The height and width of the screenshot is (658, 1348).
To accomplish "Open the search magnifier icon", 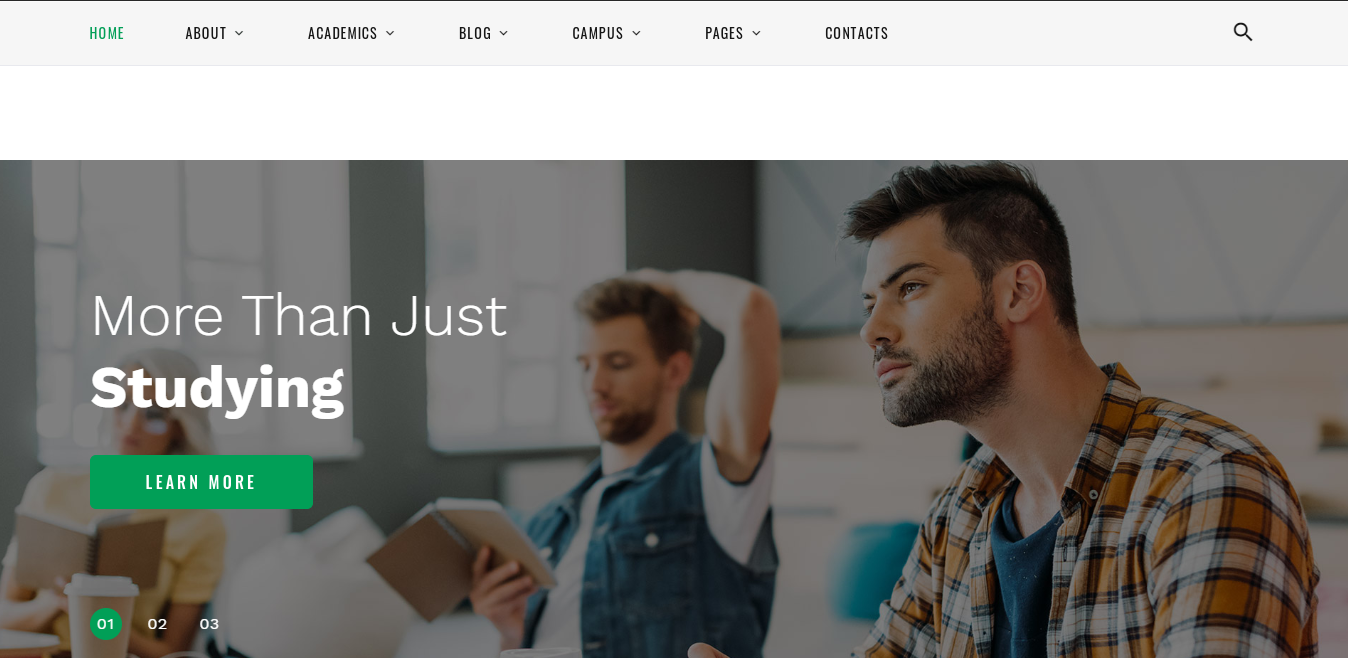I will (1242, 32).
